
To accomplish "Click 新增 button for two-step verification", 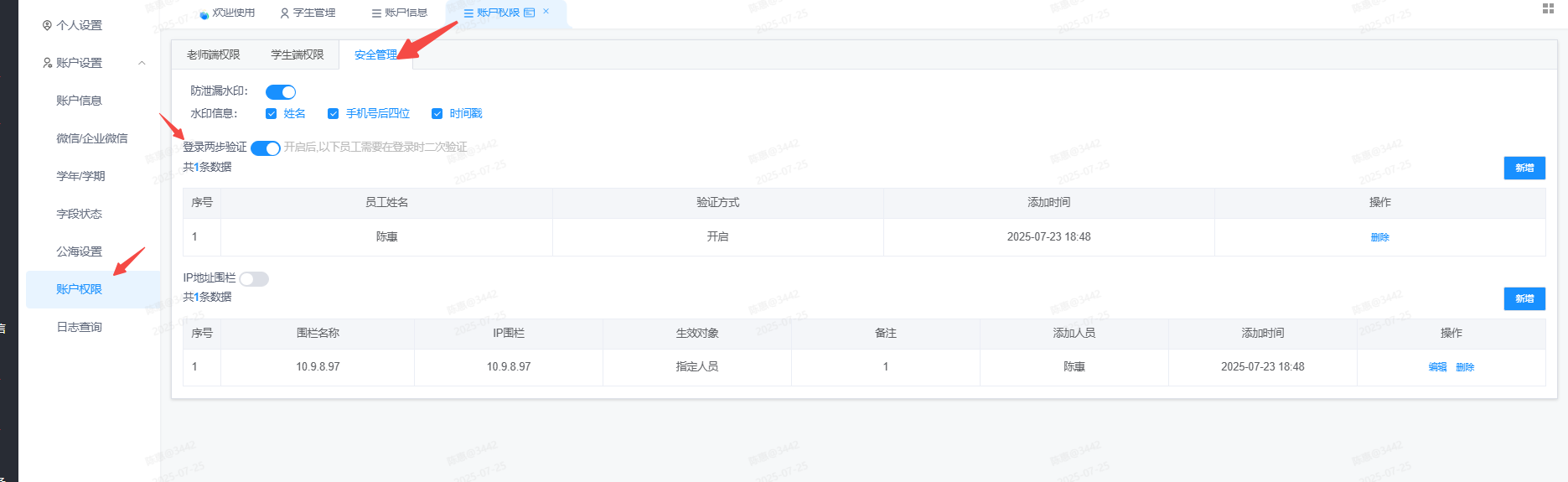I will coord(1524,168).
